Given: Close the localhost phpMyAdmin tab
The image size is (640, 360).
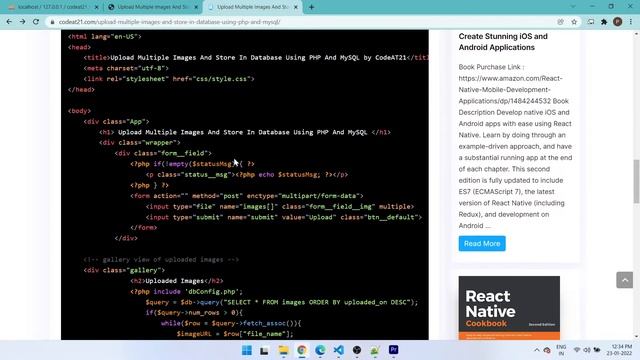Looking at the screenshot, I should click(96, 7).
